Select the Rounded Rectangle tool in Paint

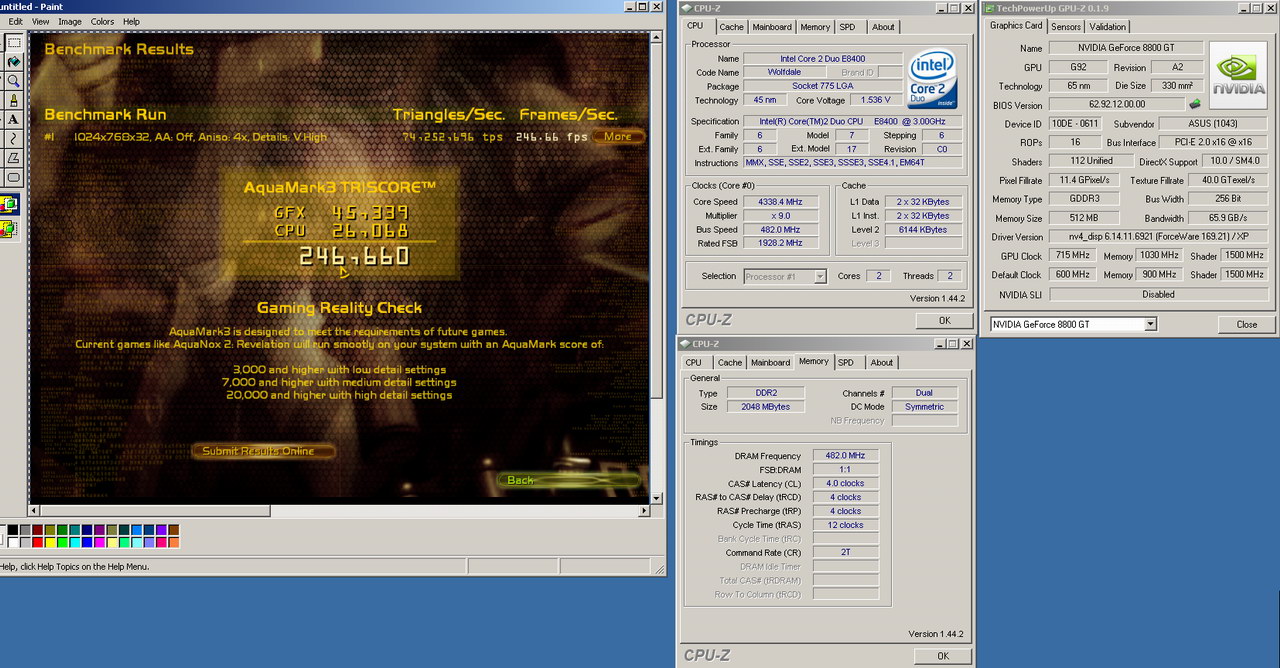point(14,177)
